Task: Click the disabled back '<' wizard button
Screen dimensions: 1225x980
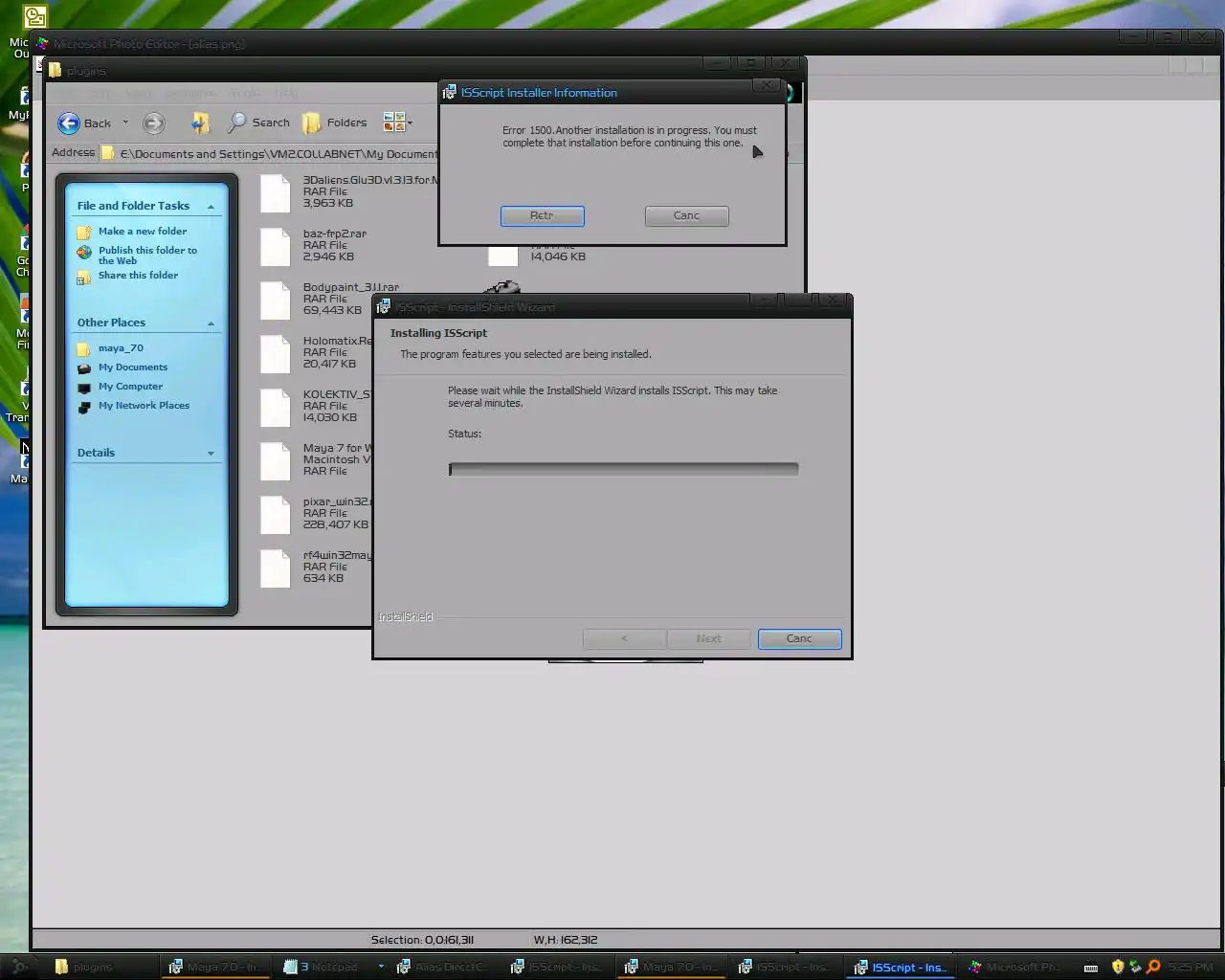Action: tap(624, 639)
